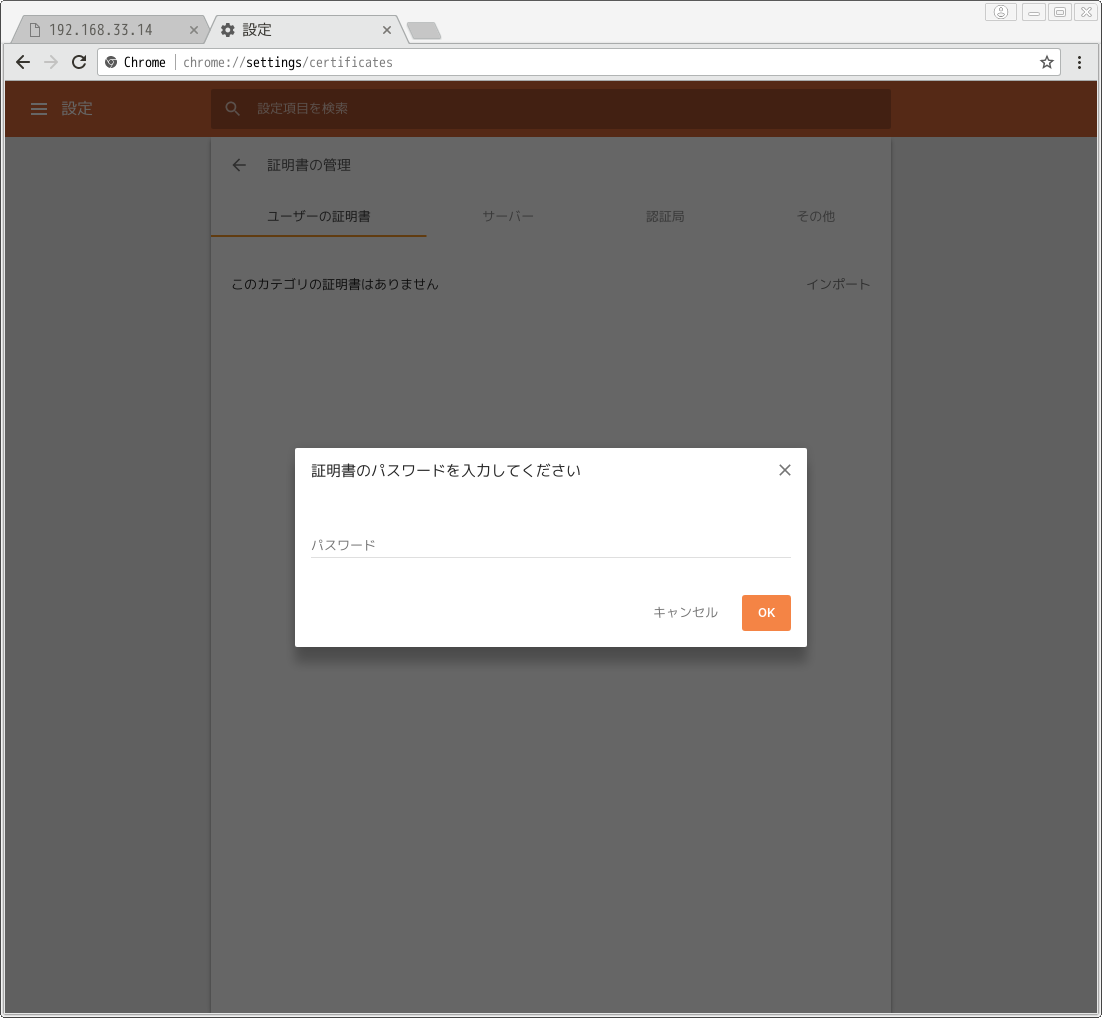This screenshot has width=1102, height=1018.
Task: Click the OK button in password dialog
Action: click(766, 613)
